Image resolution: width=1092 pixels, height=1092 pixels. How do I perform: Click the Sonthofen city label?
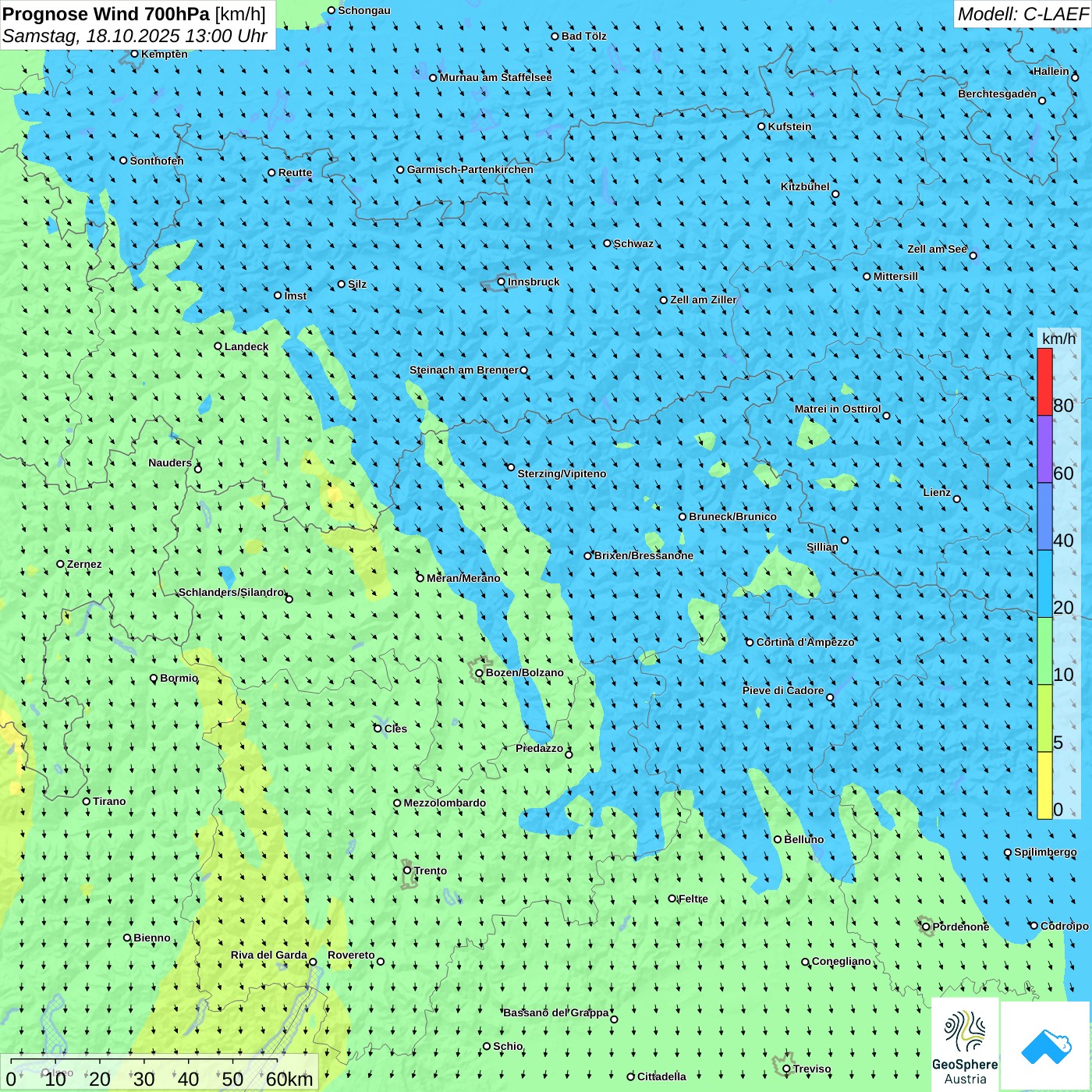(x=157, y=161)
